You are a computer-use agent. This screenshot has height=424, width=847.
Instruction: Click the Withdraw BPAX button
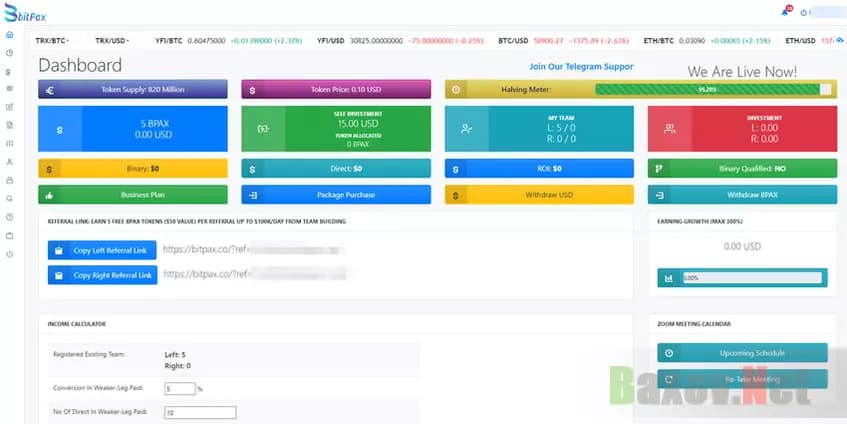tap(742, 195)
